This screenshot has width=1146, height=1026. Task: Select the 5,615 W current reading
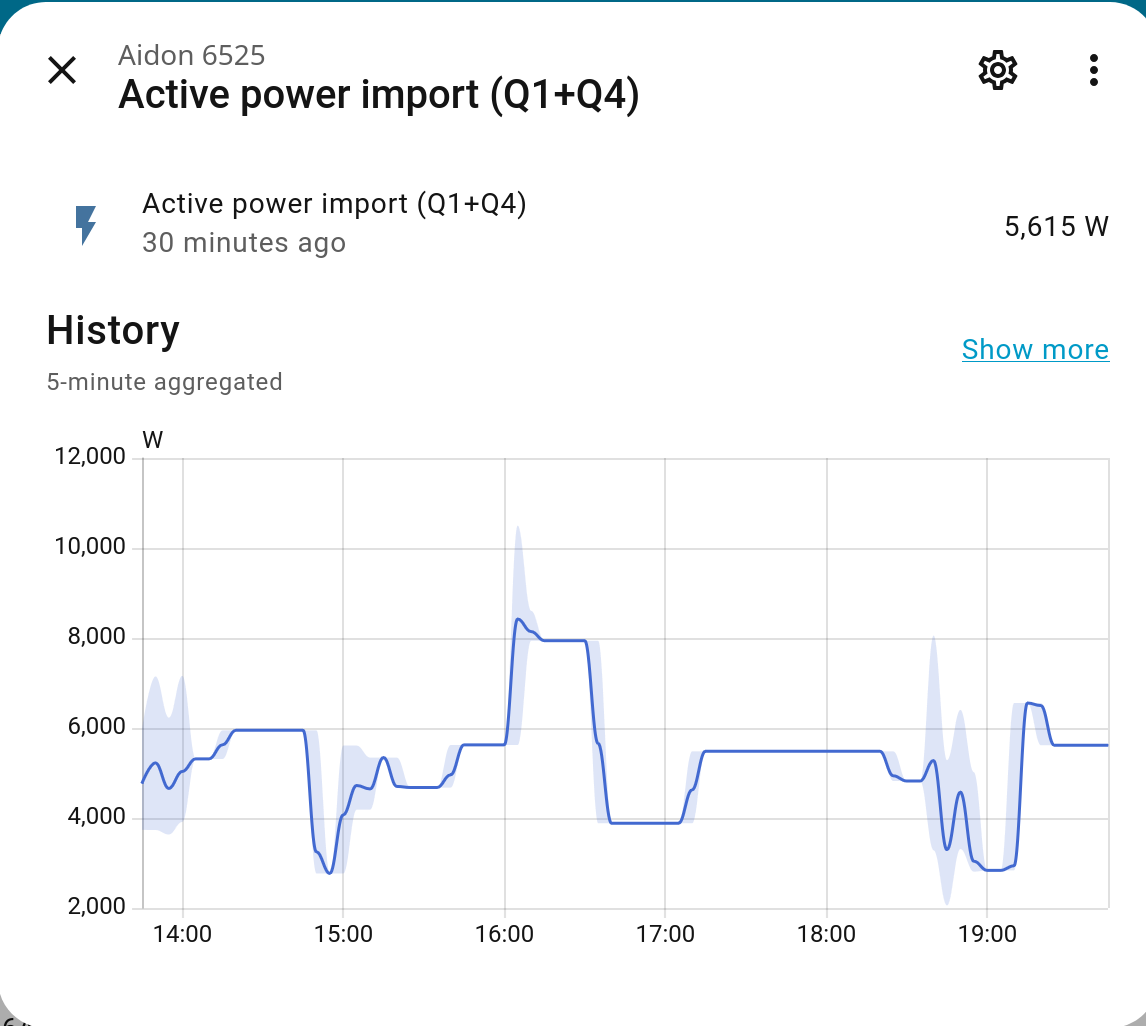(1056, 226)
